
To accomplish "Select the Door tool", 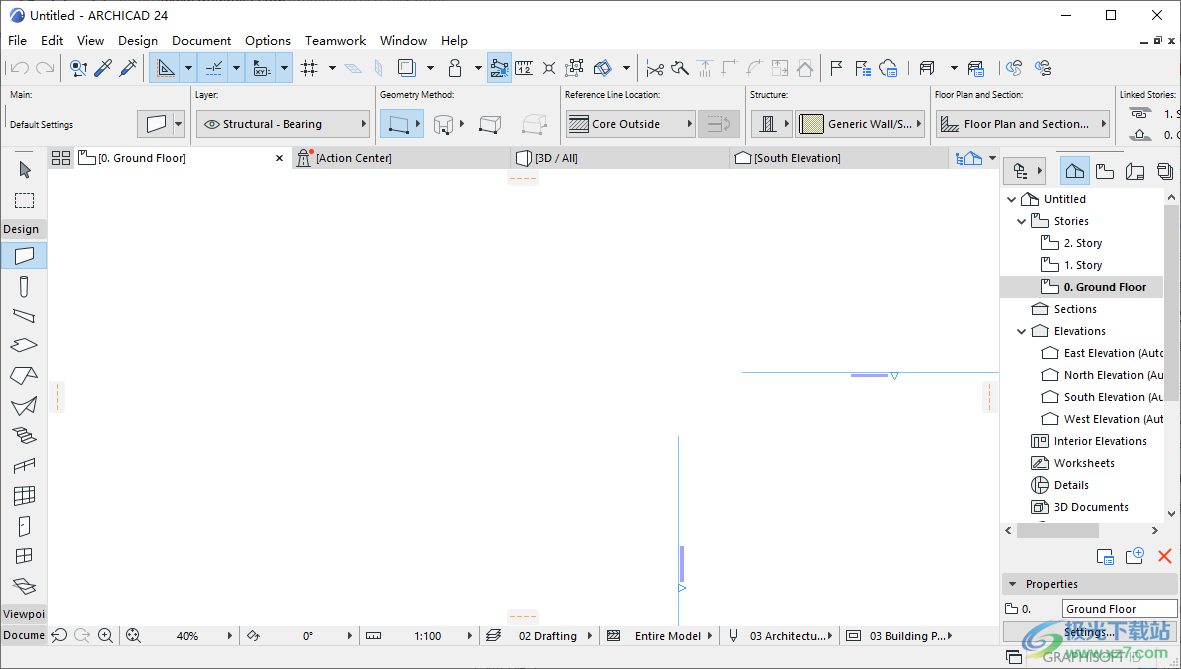I will pos(24,526).
